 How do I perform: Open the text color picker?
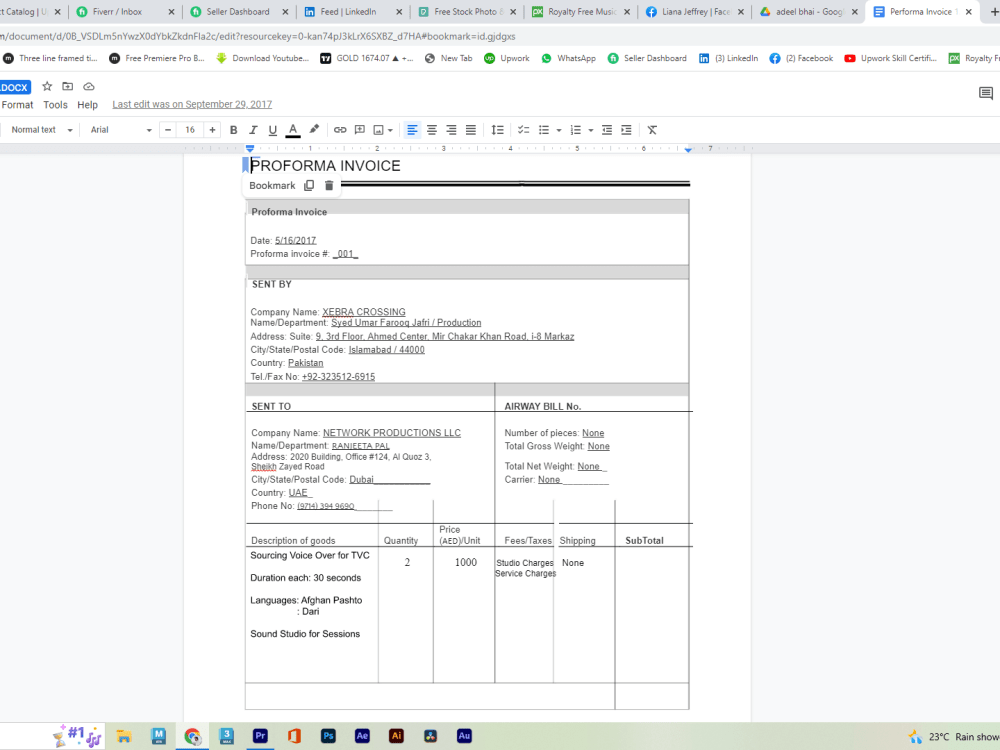click(x=293, y=130)
